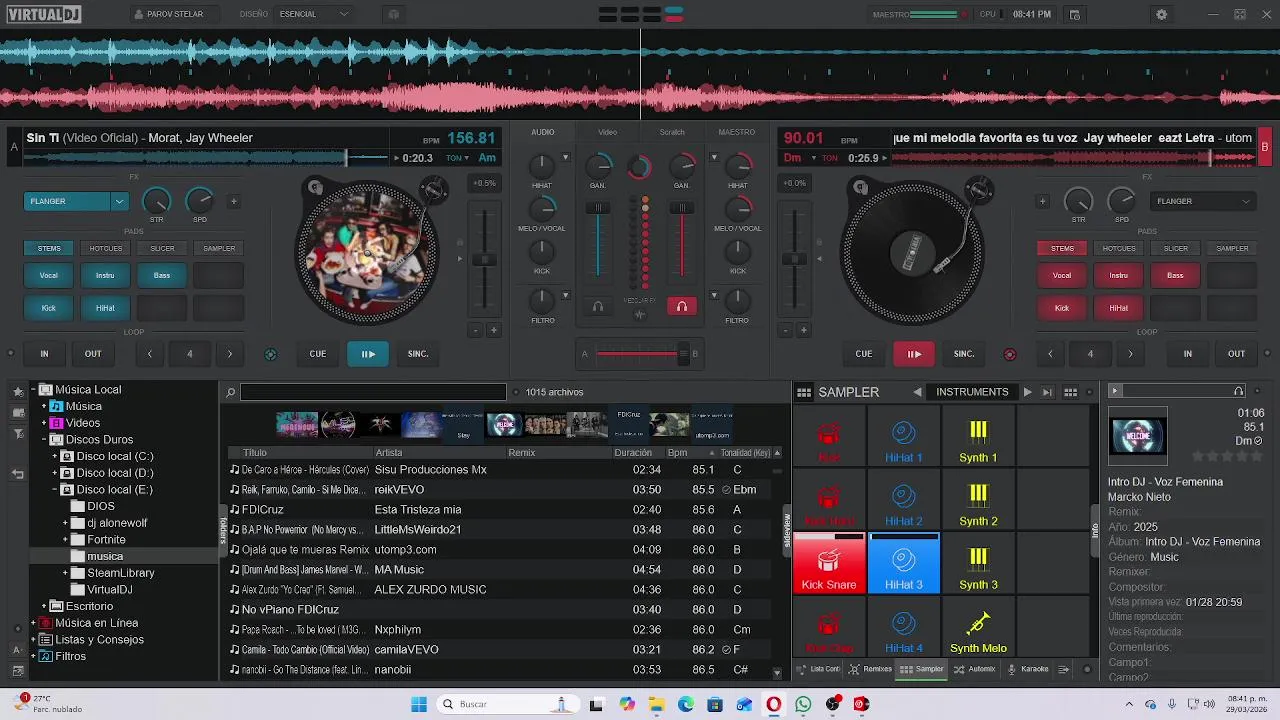The image size is (1280, 720).
Task: Switch mixer to Video tab
Action: click(x=607, y=132)
